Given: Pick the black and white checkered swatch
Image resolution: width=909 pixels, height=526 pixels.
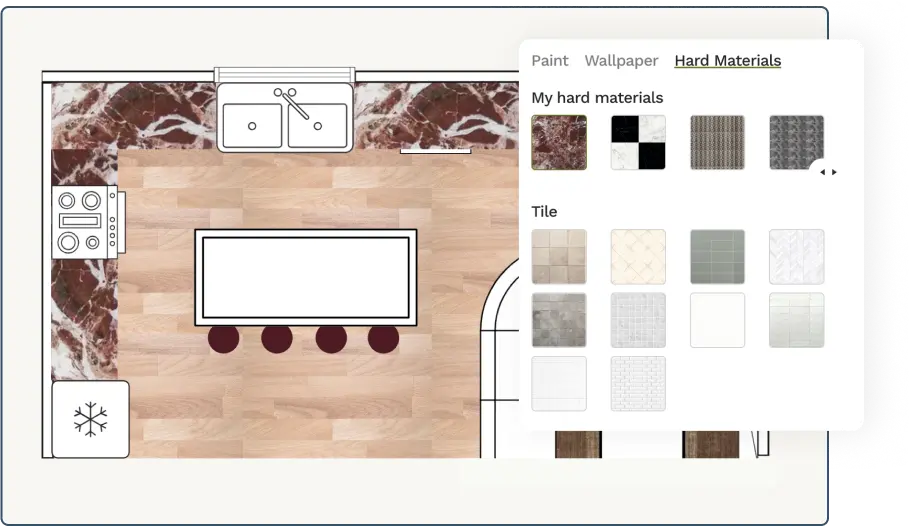Looking at the screenshot, I should point(638,143).
